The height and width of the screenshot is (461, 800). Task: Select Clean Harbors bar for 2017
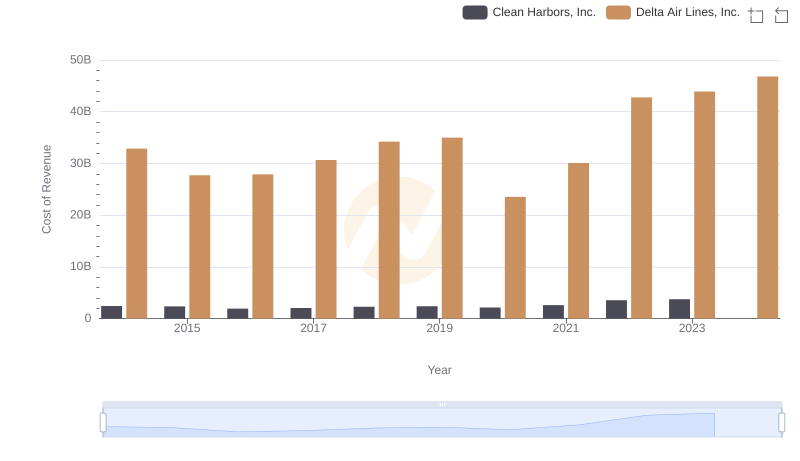(x=301, y=313)
